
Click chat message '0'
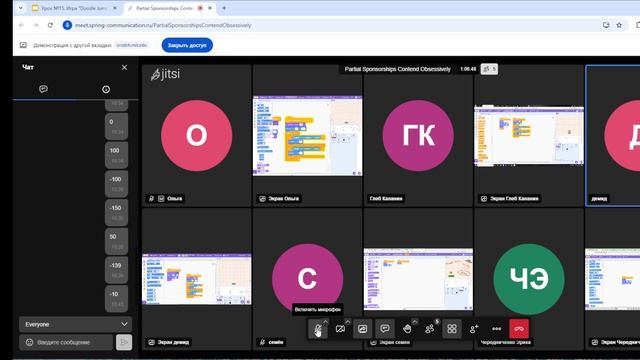[116, 127]
